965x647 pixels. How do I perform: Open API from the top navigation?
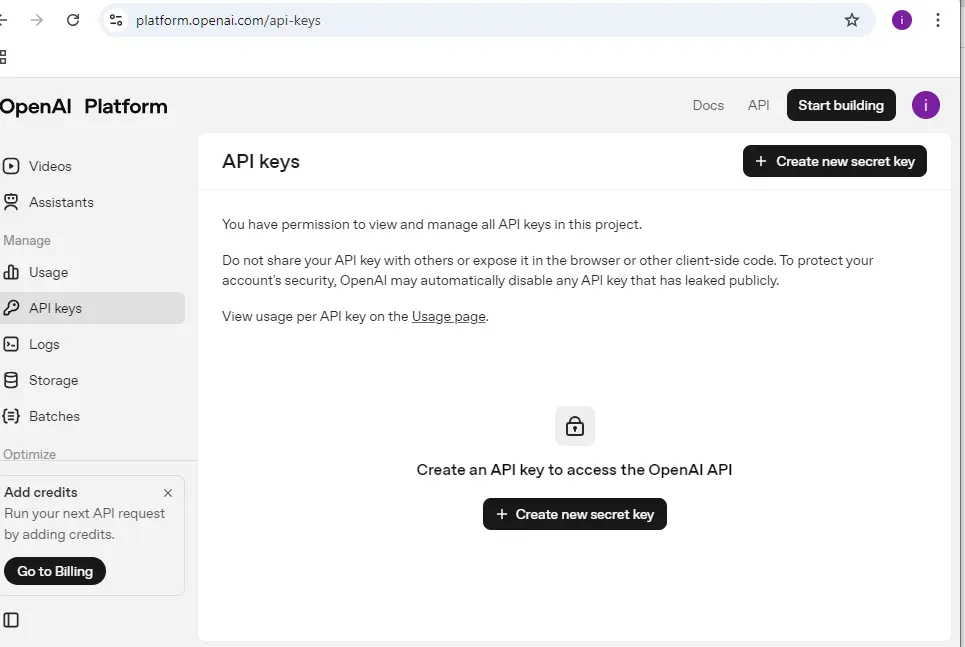tap(758, 105)
